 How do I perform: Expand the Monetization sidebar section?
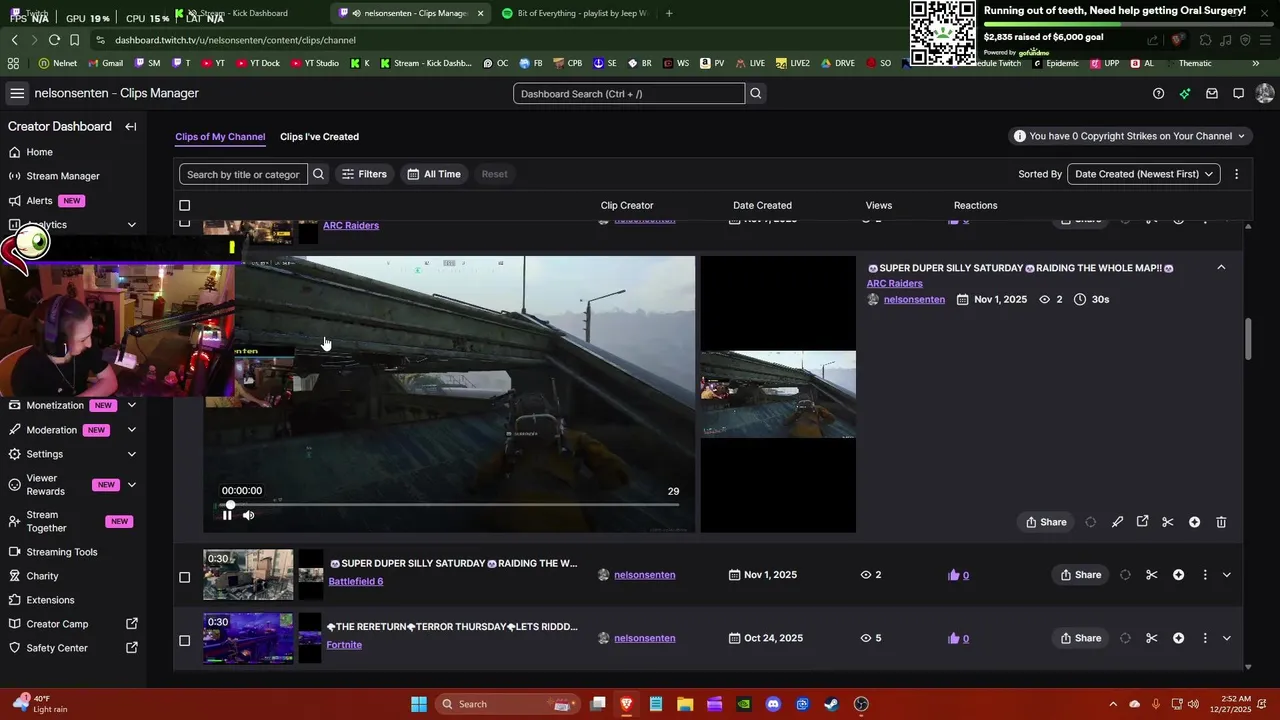(131, 406)
